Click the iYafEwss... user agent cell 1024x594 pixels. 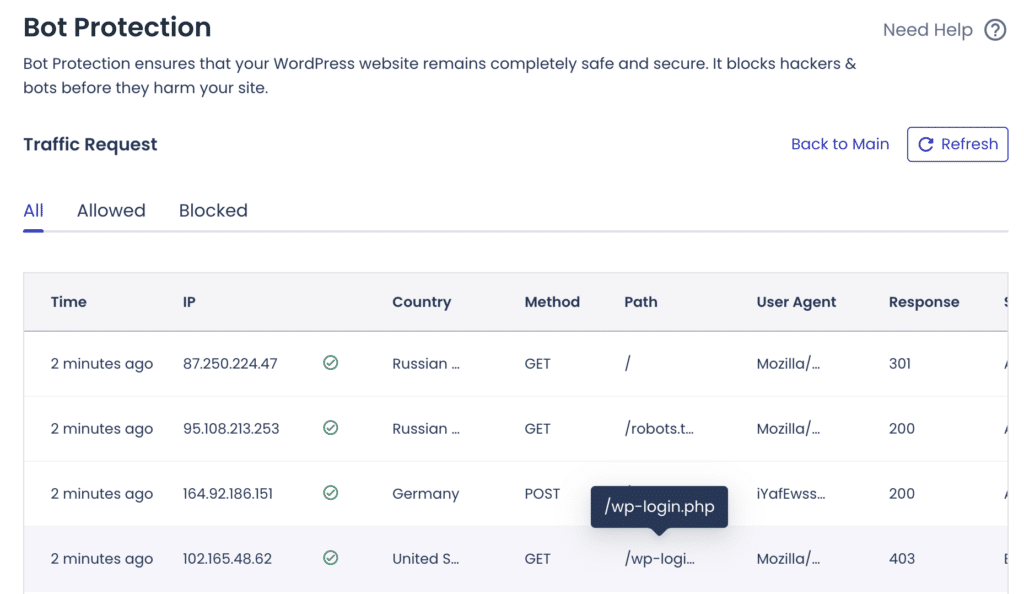pyautogui.click(x=790, y=493)
